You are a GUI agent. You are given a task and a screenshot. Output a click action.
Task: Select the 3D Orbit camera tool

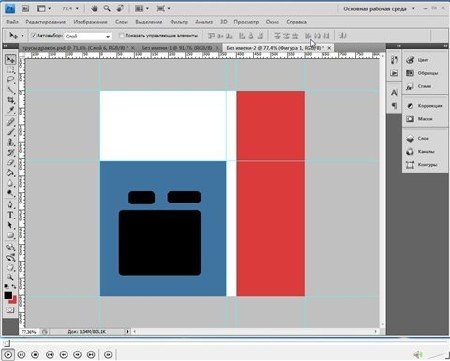10,257
